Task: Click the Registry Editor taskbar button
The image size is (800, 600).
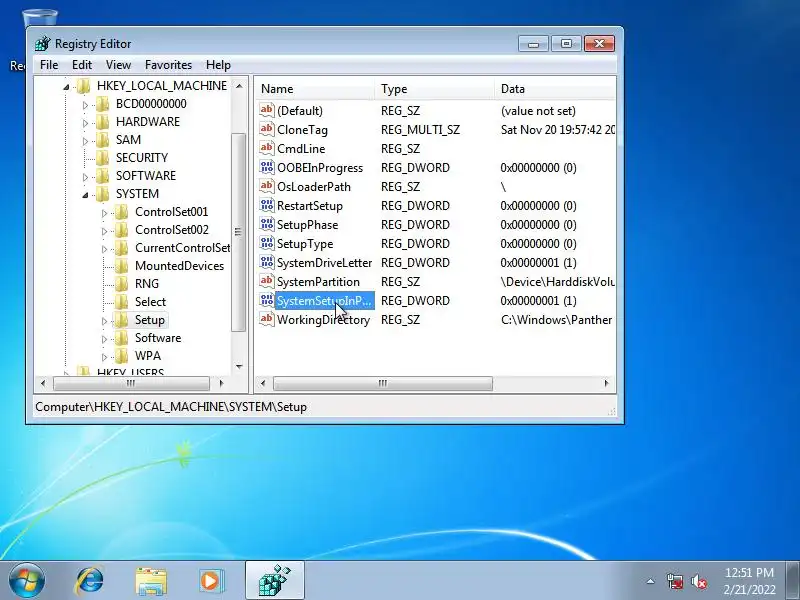Action: click(275, 580)
